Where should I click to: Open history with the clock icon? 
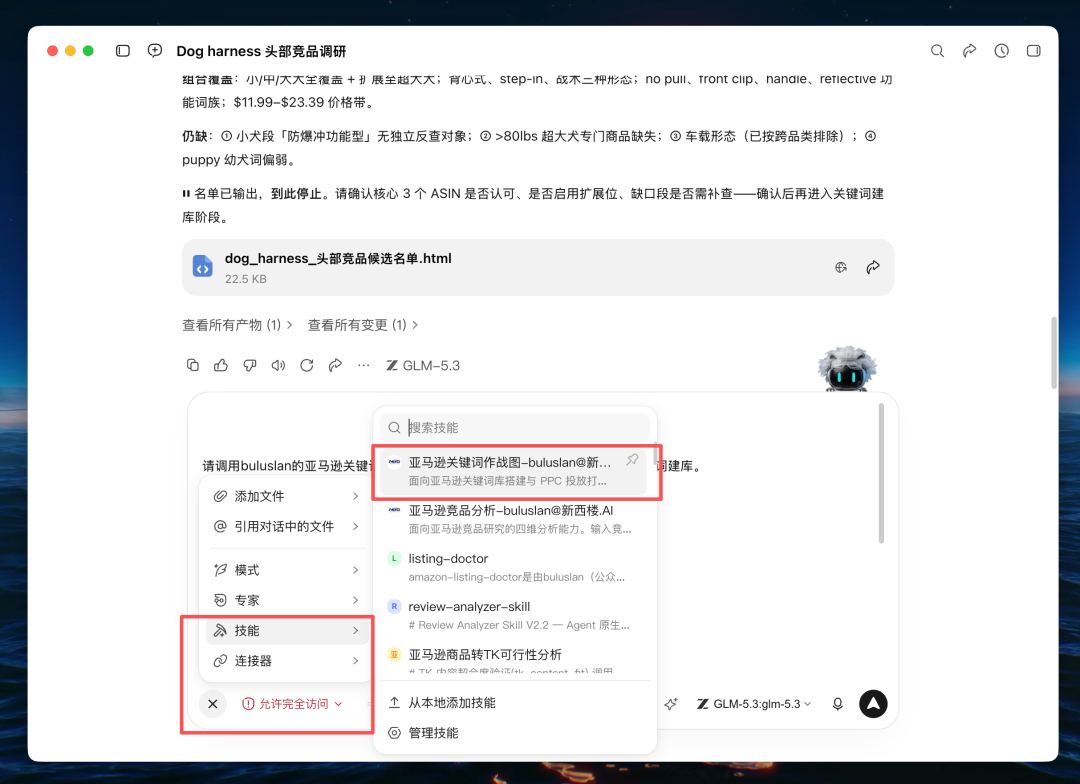(1001, 51)
